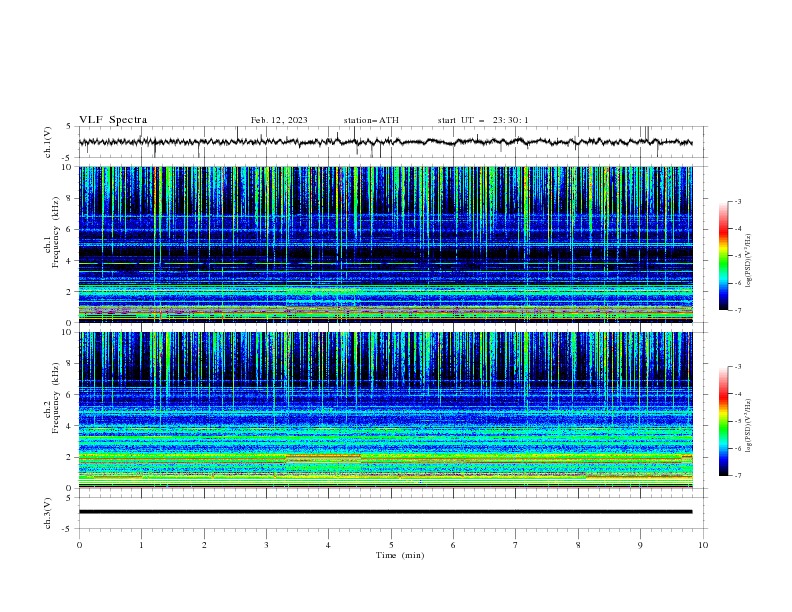Screen dimensions: 792x612
Task: Click the red band near 2 kHz in ch.2
Action: (x=323, y=455)
